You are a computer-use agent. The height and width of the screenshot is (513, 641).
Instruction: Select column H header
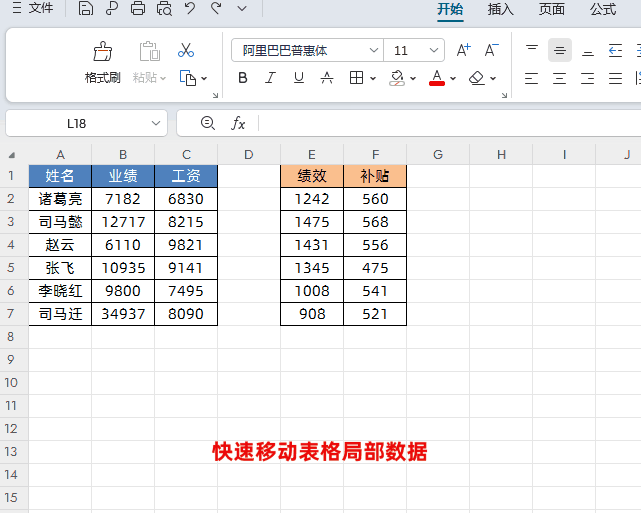tap(501, 155)
